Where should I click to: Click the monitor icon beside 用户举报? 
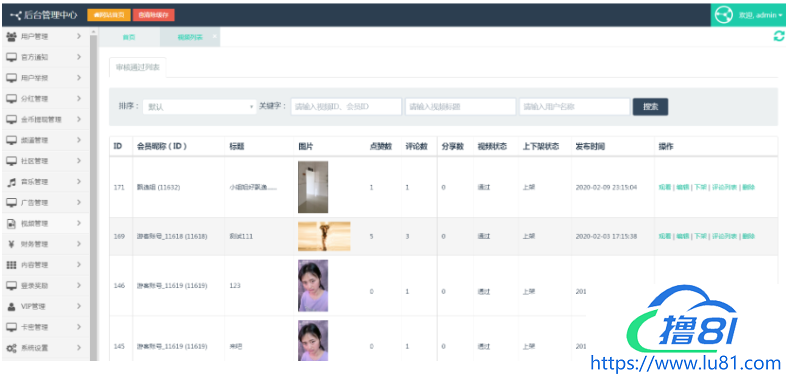coord(12,78)
